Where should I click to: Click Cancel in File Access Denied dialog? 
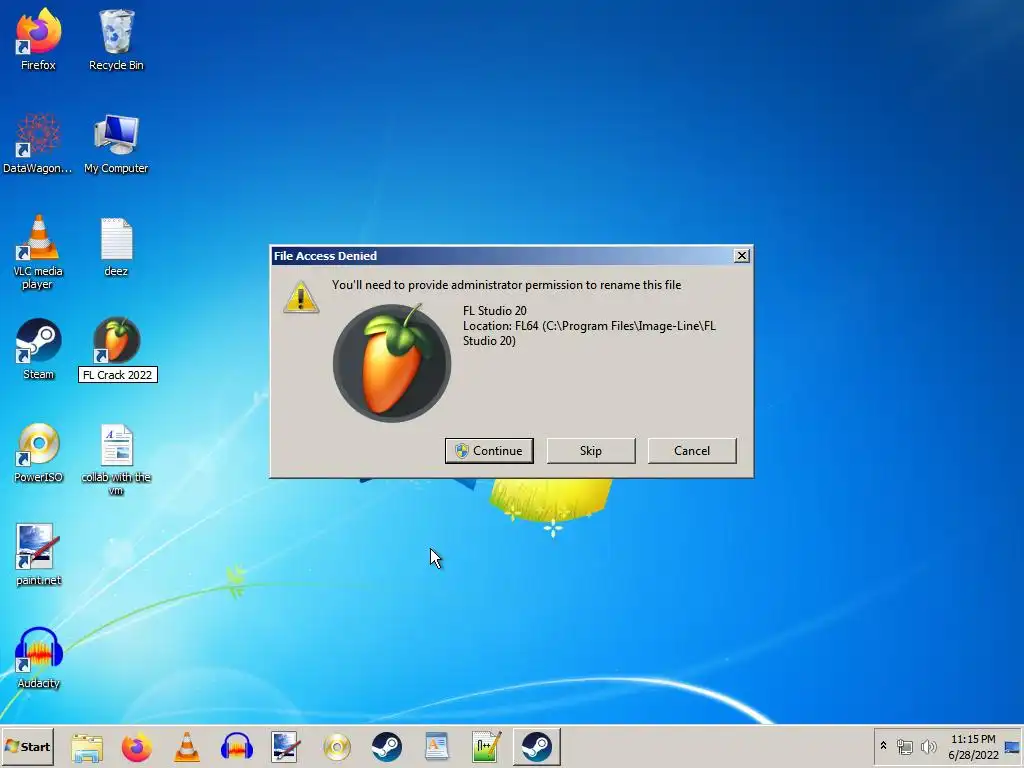(692, 451)
